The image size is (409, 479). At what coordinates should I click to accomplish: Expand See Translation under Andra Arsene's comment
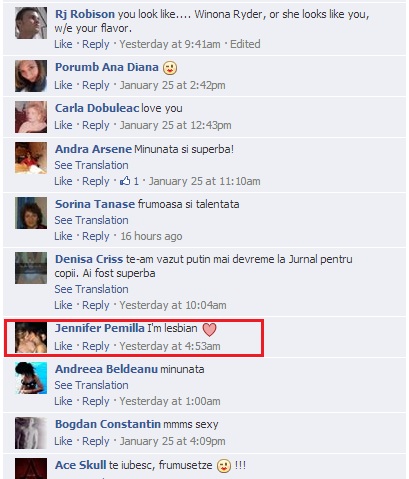coord(91,165)
